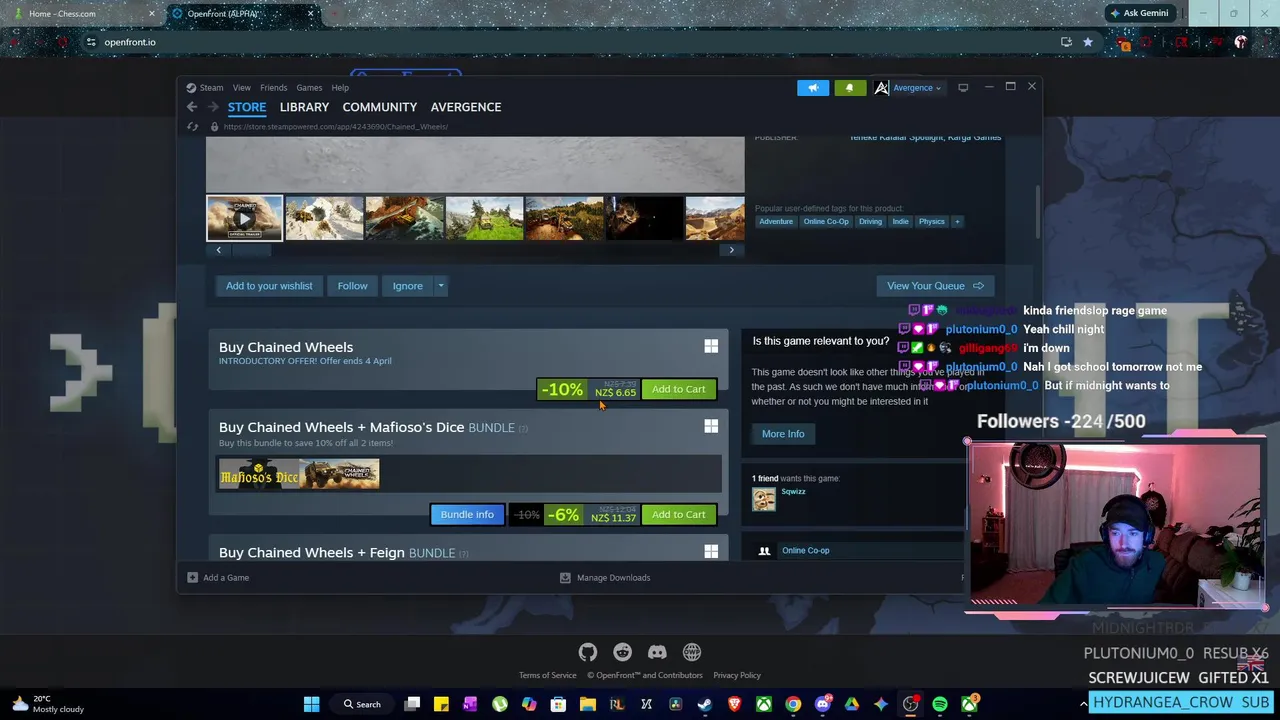Click Add to your wishlist
This screenshot has height=720, width=1280.
tap(269, 286)
